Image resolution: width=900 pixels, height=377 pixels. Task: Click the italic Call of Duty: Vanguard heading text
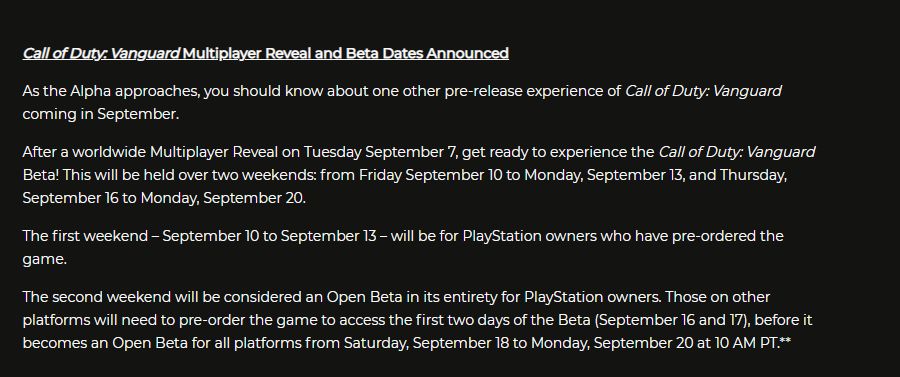[x=101, y=53]
